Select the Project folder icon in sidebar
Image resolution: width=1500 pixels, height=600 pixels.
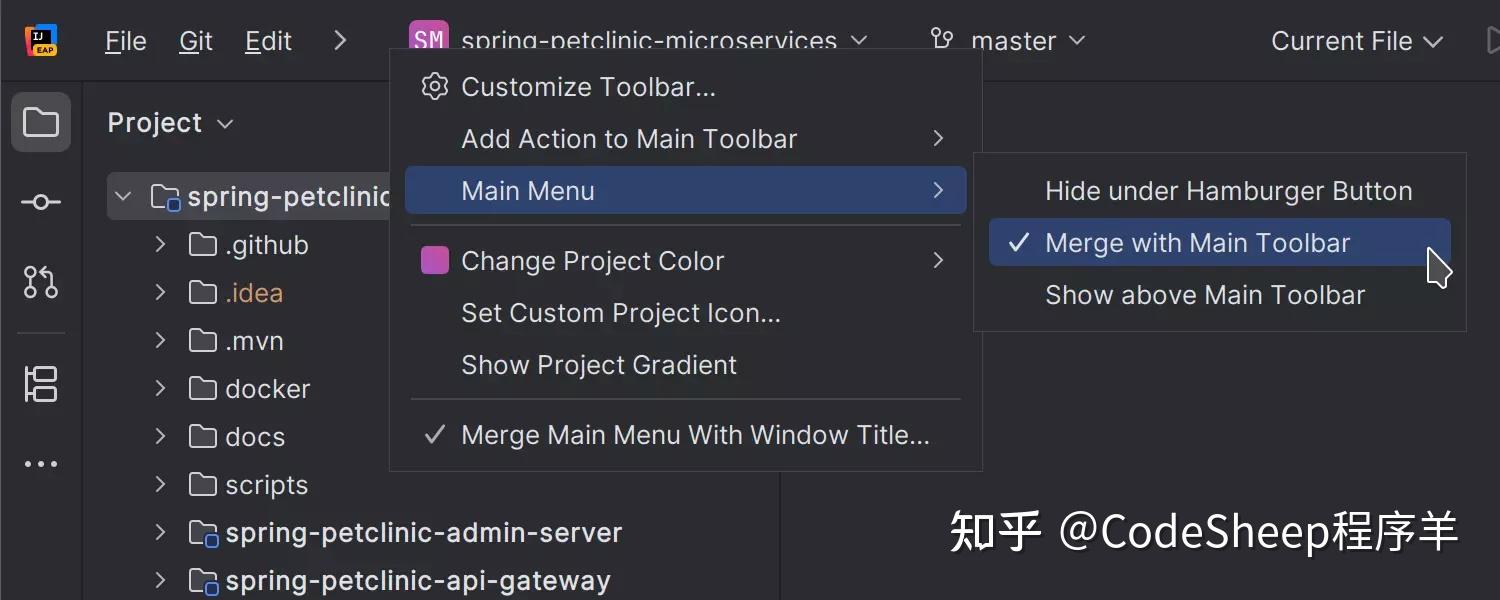click(x=41, y=122)
